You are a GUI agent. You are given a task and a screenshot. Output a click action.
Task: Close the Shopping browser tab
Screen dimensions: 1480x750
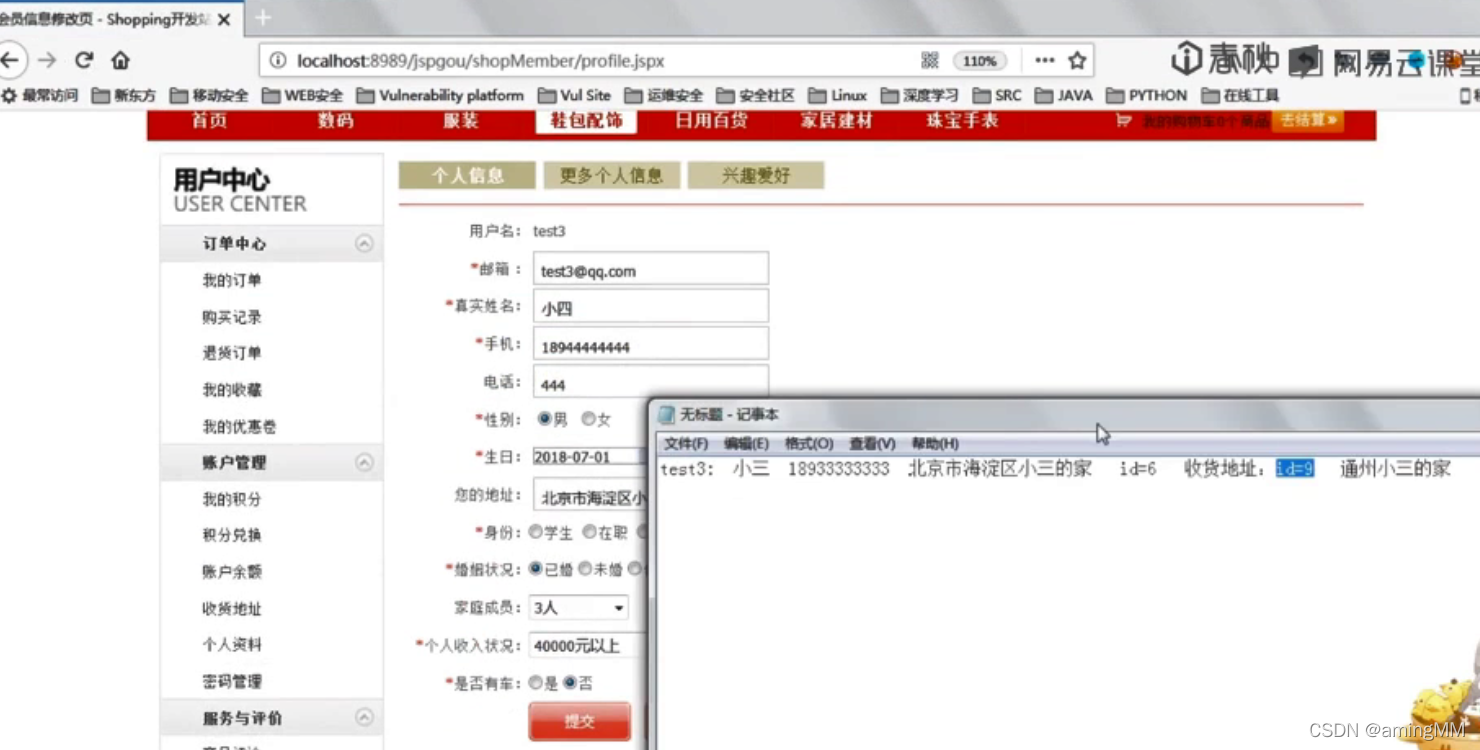click(223, 19)
